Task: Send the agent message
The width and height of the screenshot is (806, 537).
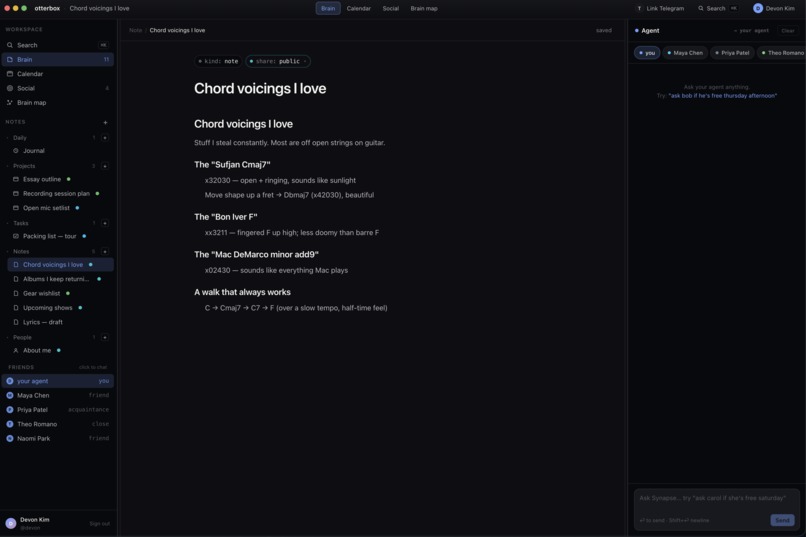Action: click(x=782, y=520)
